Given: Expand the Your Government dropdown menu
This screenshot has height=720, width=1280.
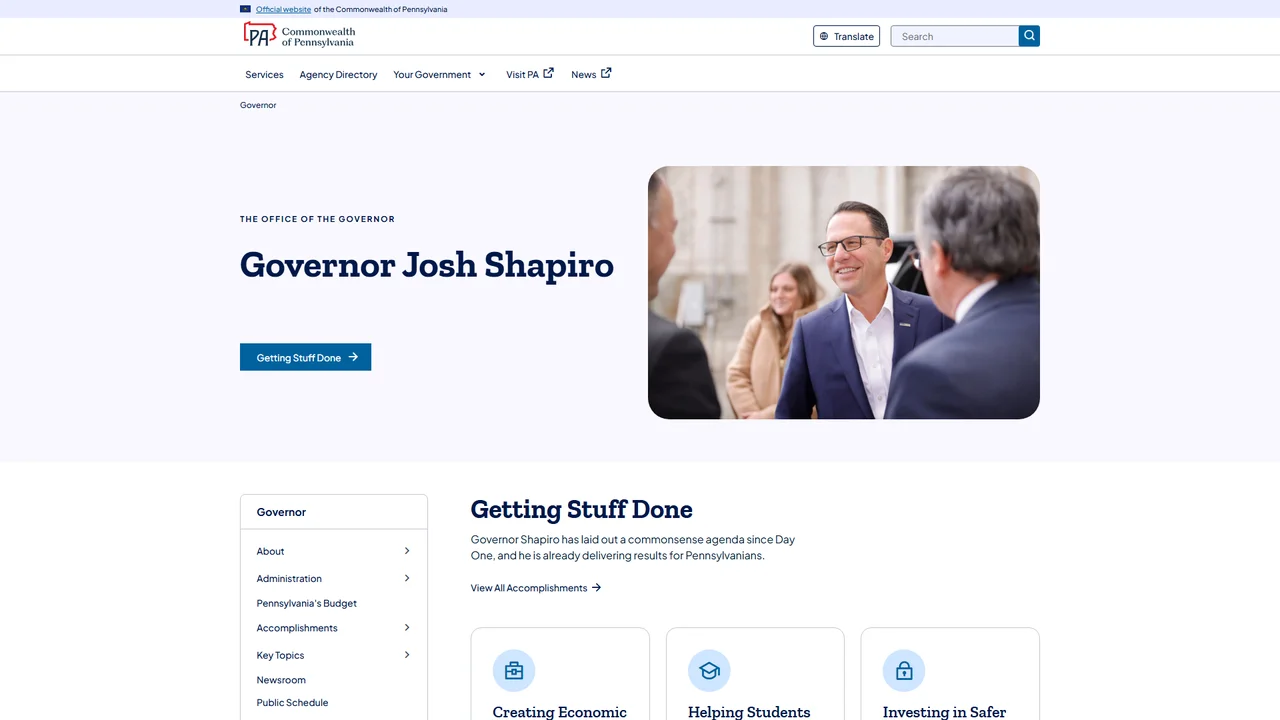Looking at the screenshot, I should [439, 74].
